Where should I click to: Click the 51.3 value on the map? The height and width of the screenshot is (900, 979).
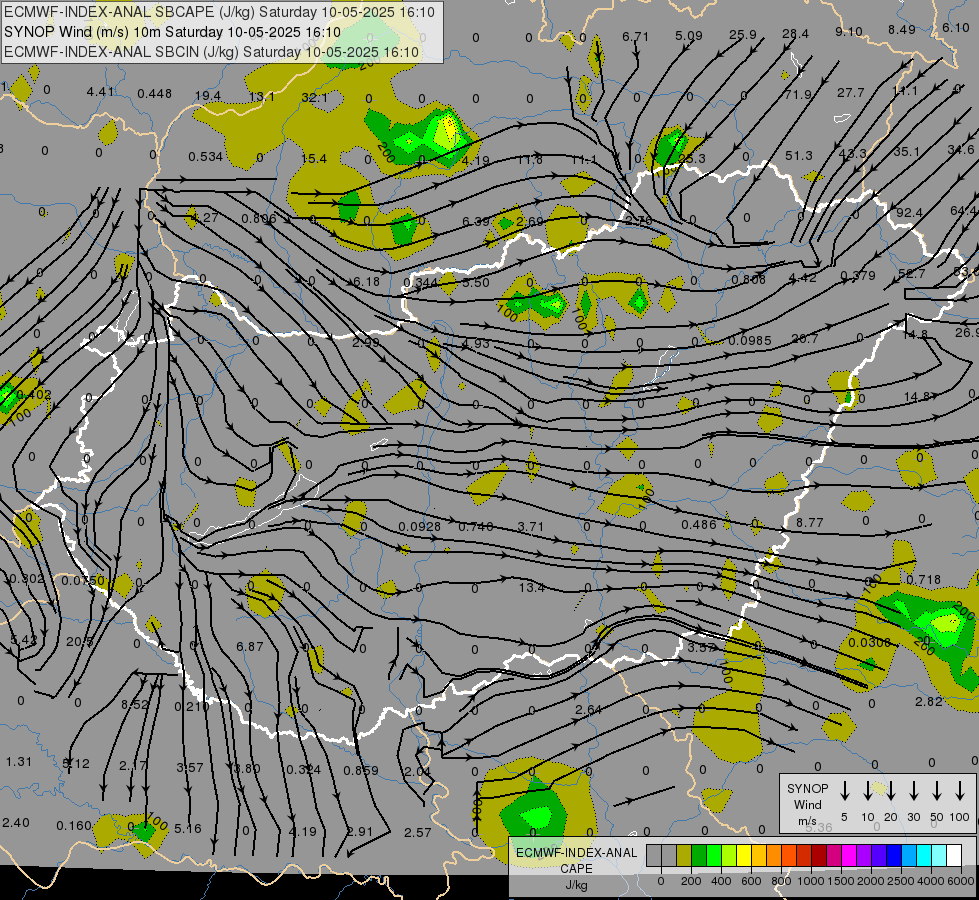(799, 156)
